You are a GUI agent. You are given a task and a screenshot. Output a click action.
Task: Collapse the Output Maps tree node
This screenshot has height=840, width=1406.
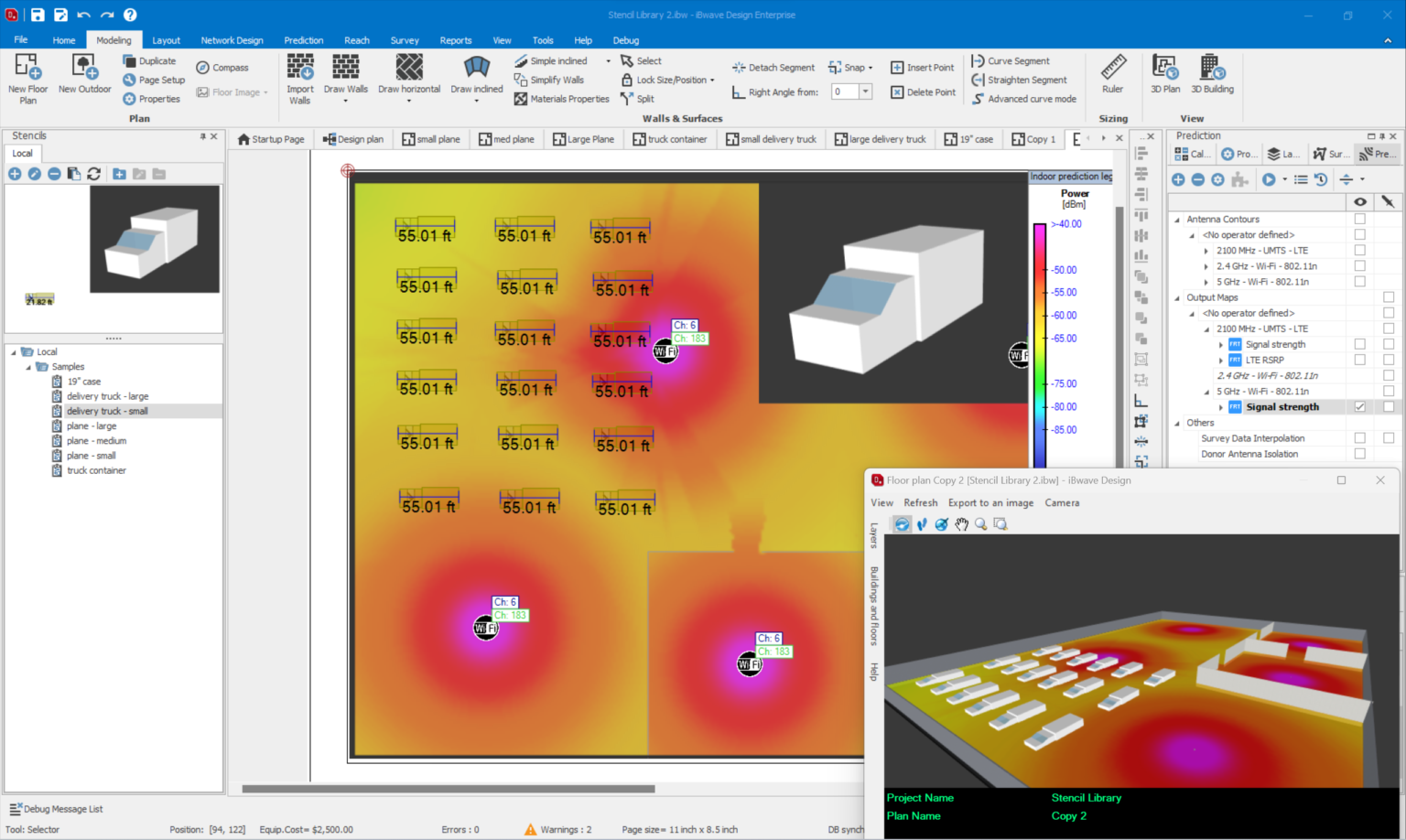tap(1178, 297)
